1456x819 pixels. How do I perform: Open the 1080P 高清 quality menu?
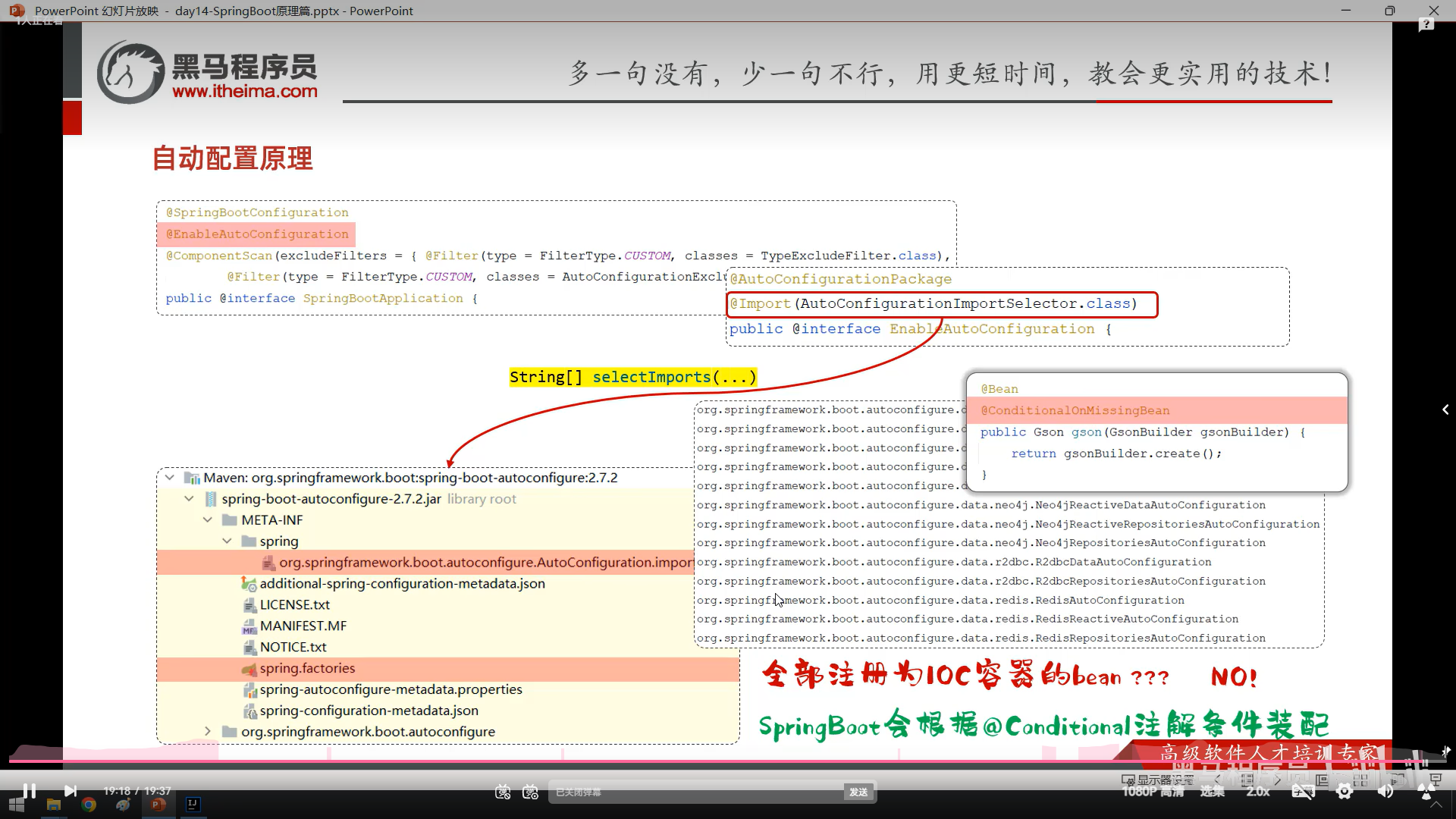pos(1153,792)
